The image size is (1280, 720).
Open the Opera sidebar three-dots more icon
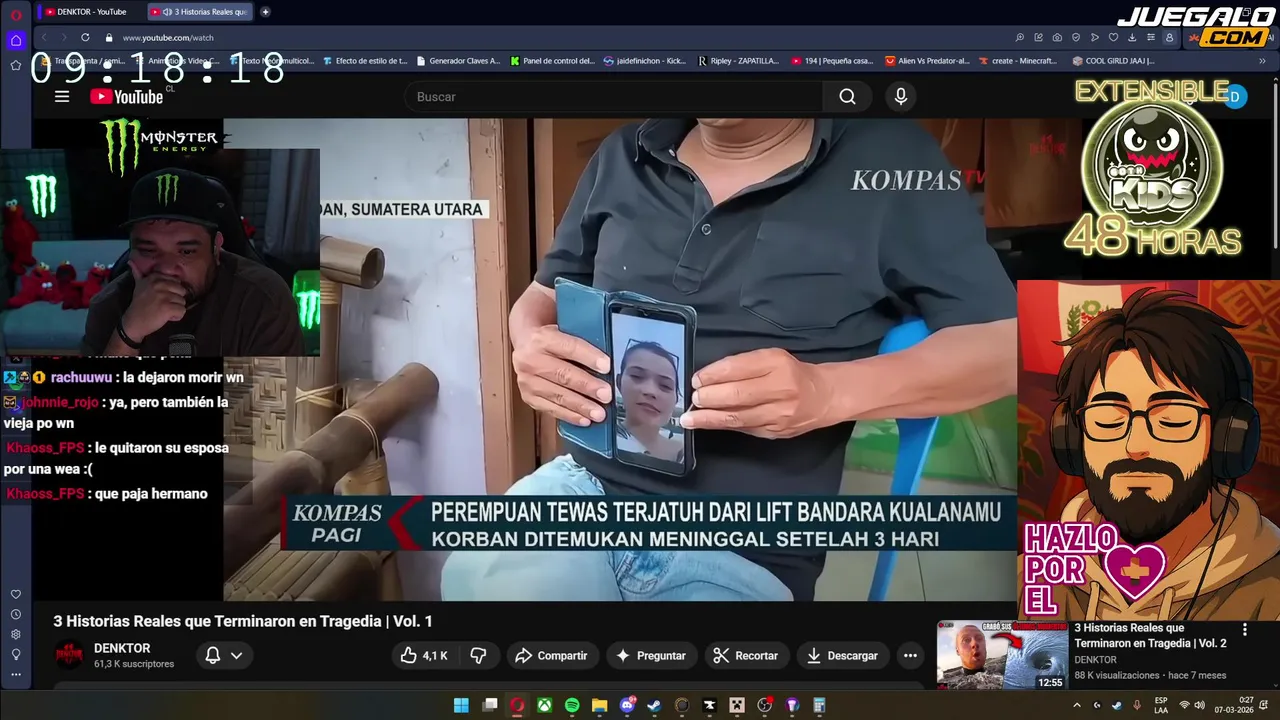click(16, 674)
